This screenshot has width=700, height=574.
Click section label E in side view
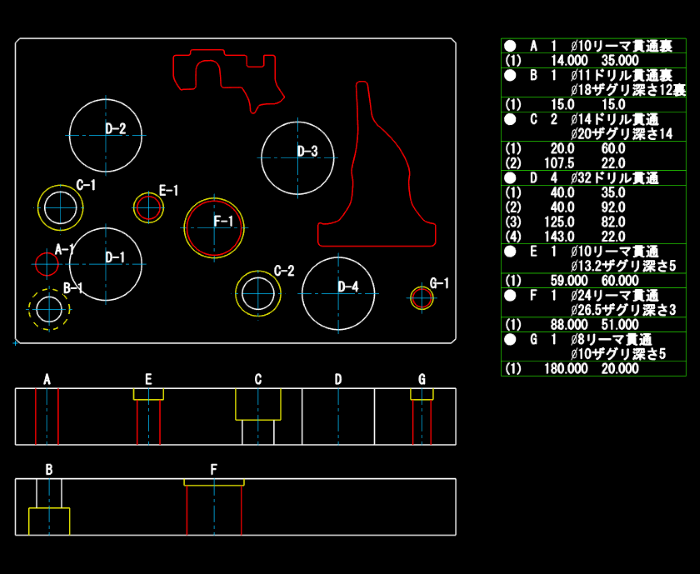(149, 379)
